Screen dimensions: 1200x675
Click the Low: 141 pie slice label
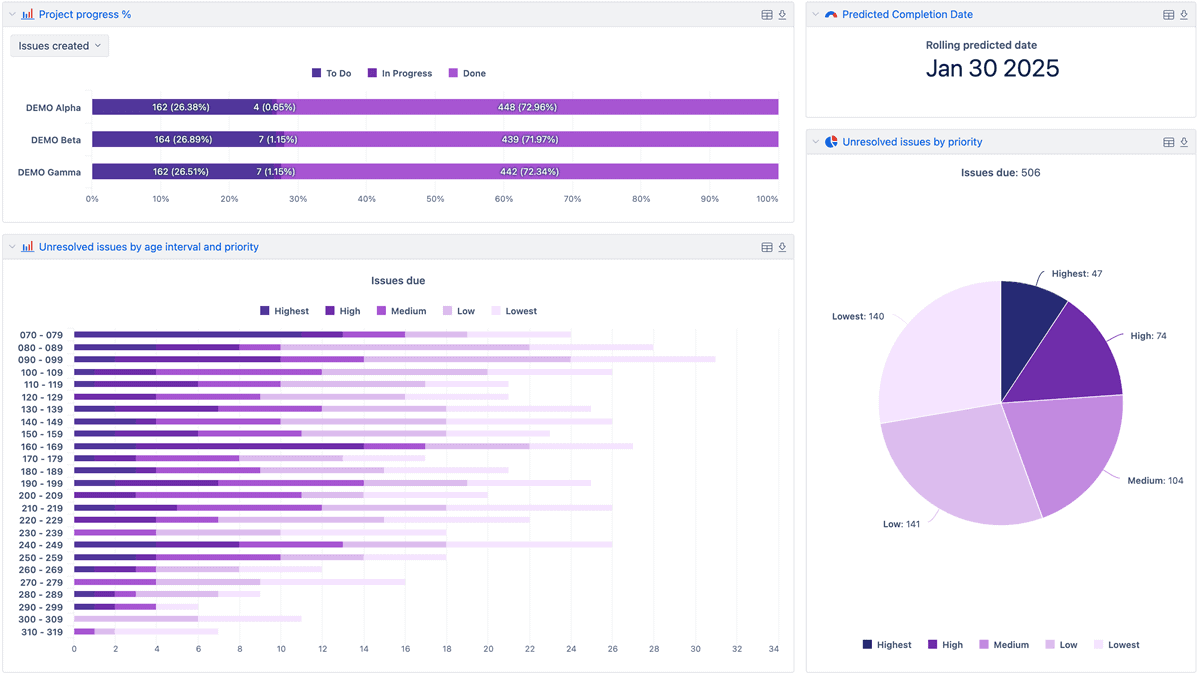pyautogui.click(x=902, y=524)
